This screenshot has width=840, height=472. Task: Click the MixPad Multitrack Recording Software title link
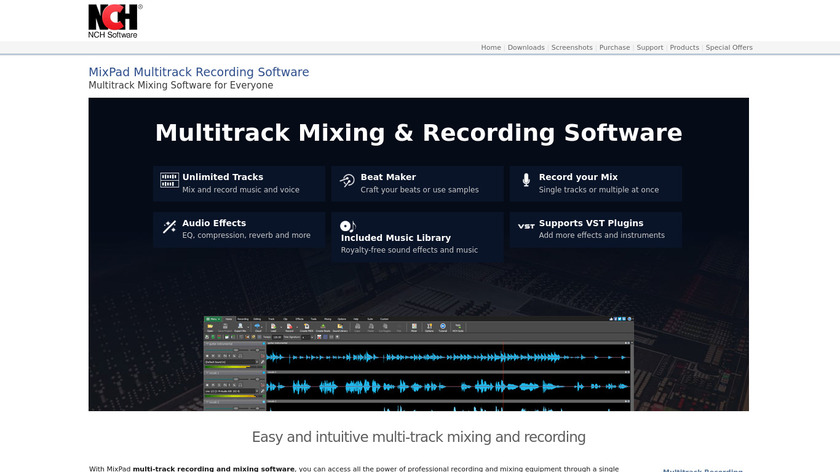[x=199, y=72]
